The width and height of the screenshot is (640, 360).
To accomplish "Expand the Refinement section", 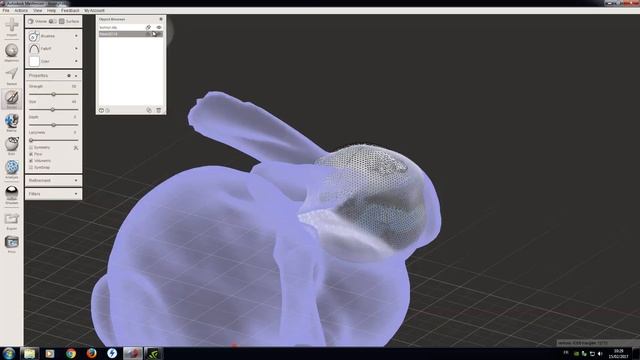I will point(53,180).
